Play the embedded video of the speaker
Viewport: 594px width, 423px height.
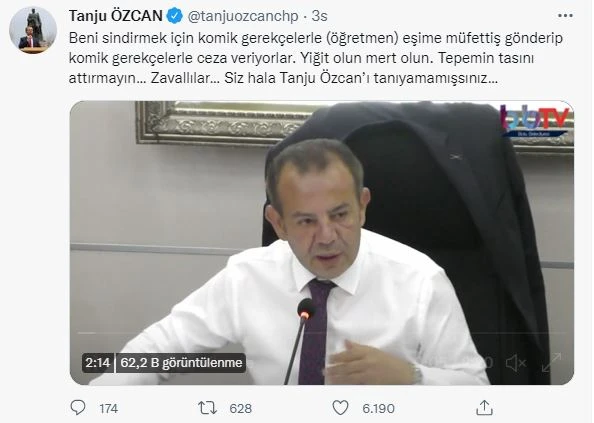[322, 243]
